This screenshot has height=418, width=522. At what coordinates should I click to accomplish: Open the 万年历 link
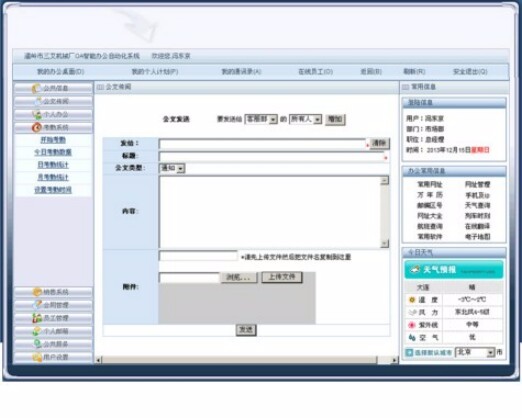point(430,195)
